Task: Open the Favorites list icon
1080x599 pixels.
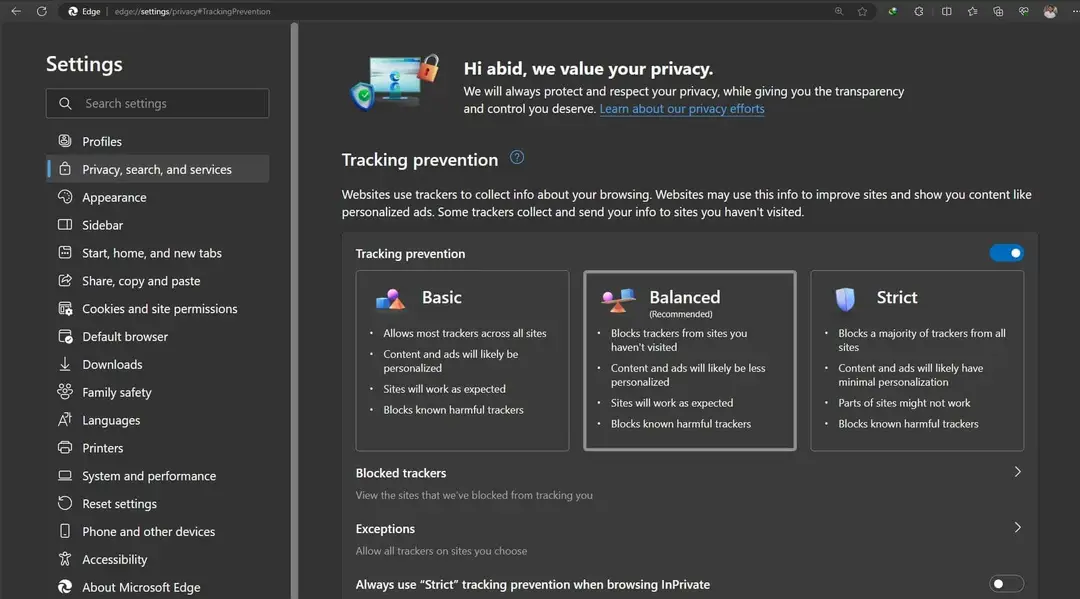Action: [973, 11]
